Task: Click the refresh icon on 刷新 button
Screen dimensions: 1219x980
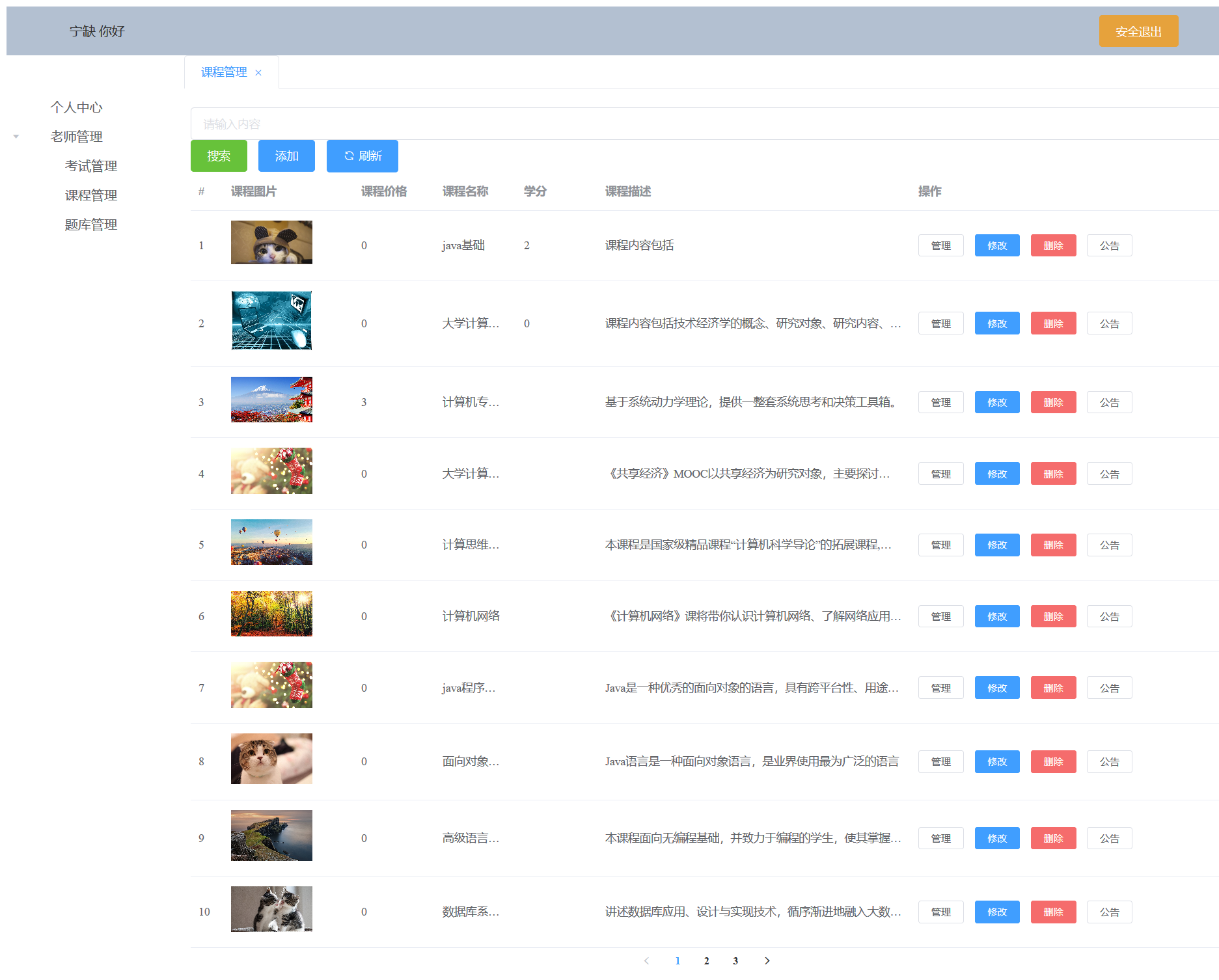Action: 349,156
